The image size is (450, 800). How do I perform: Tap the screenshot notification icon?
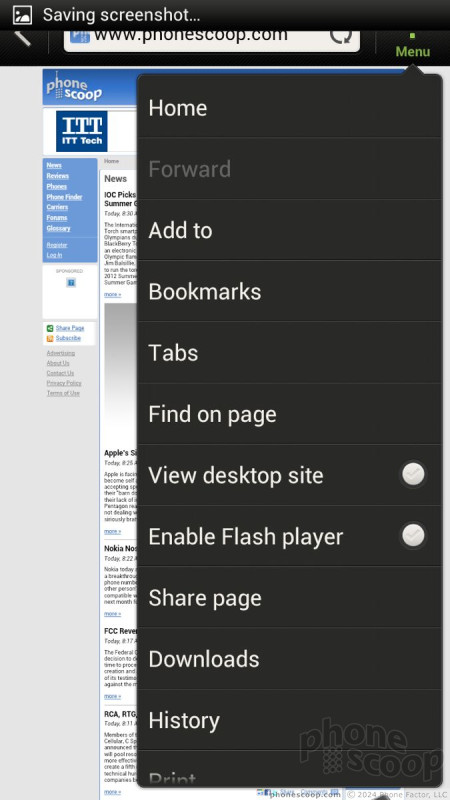pyautogui.click(x=22, y=15)
